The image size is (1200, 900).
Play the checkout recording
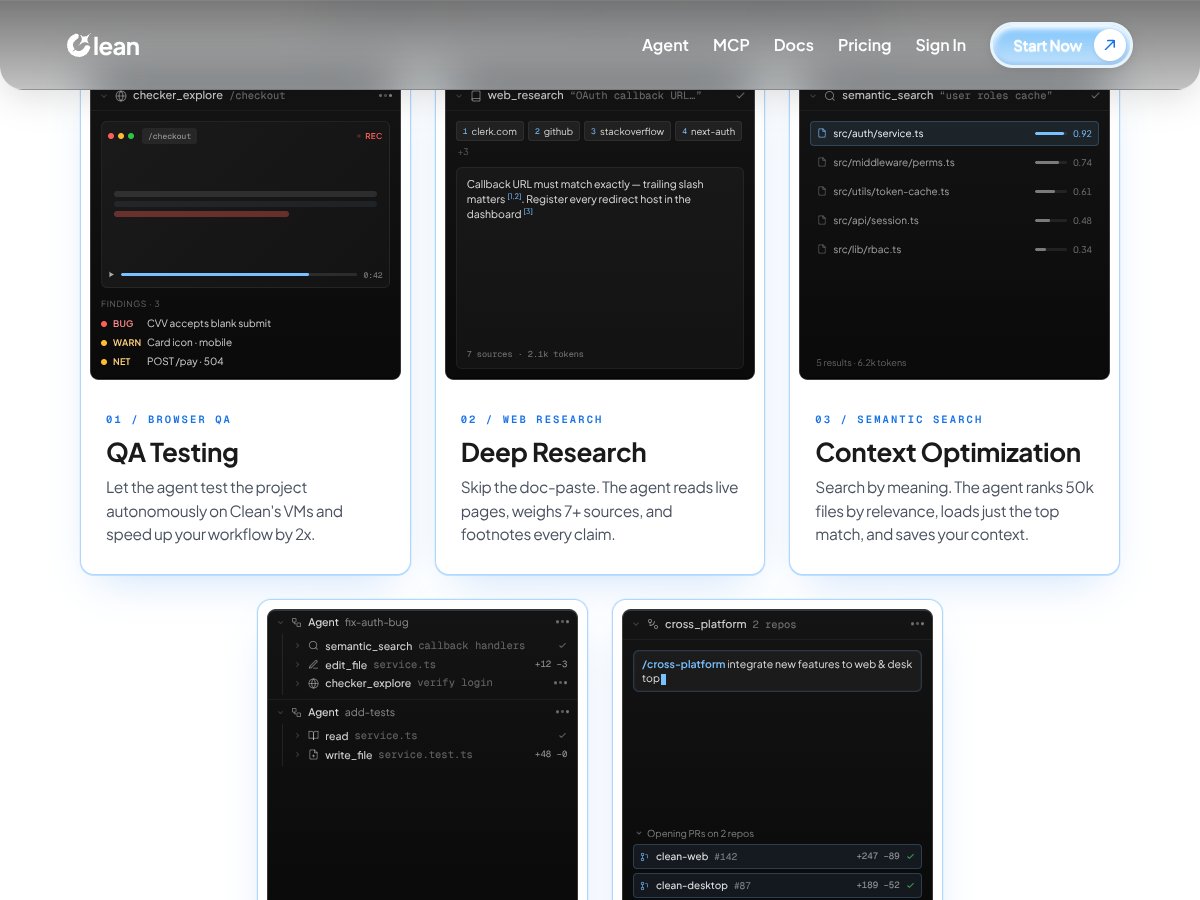tap(111, 274)
